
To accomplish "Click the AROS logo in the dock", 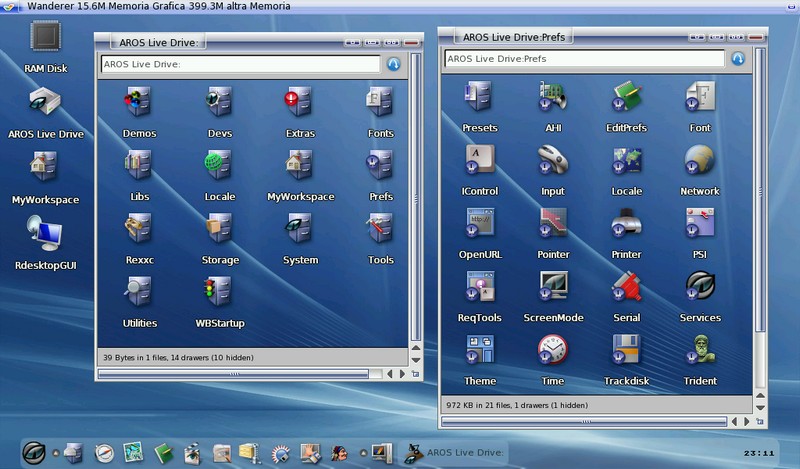I will coord(34,452).
